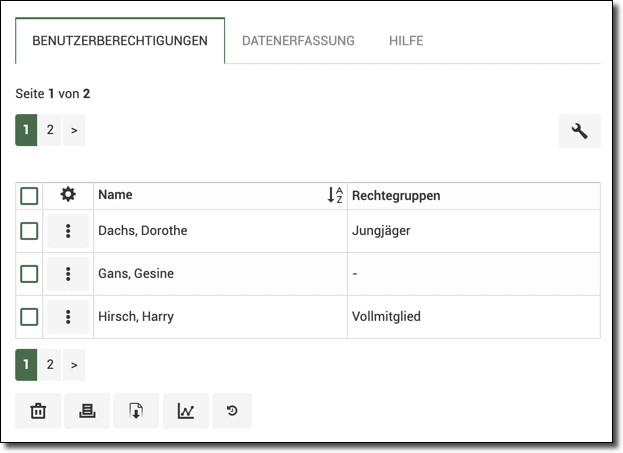The width and height of the screenshot is (623, 453).
Task: Click next page arrow in bottom pagination
Action: pos(74,365)
